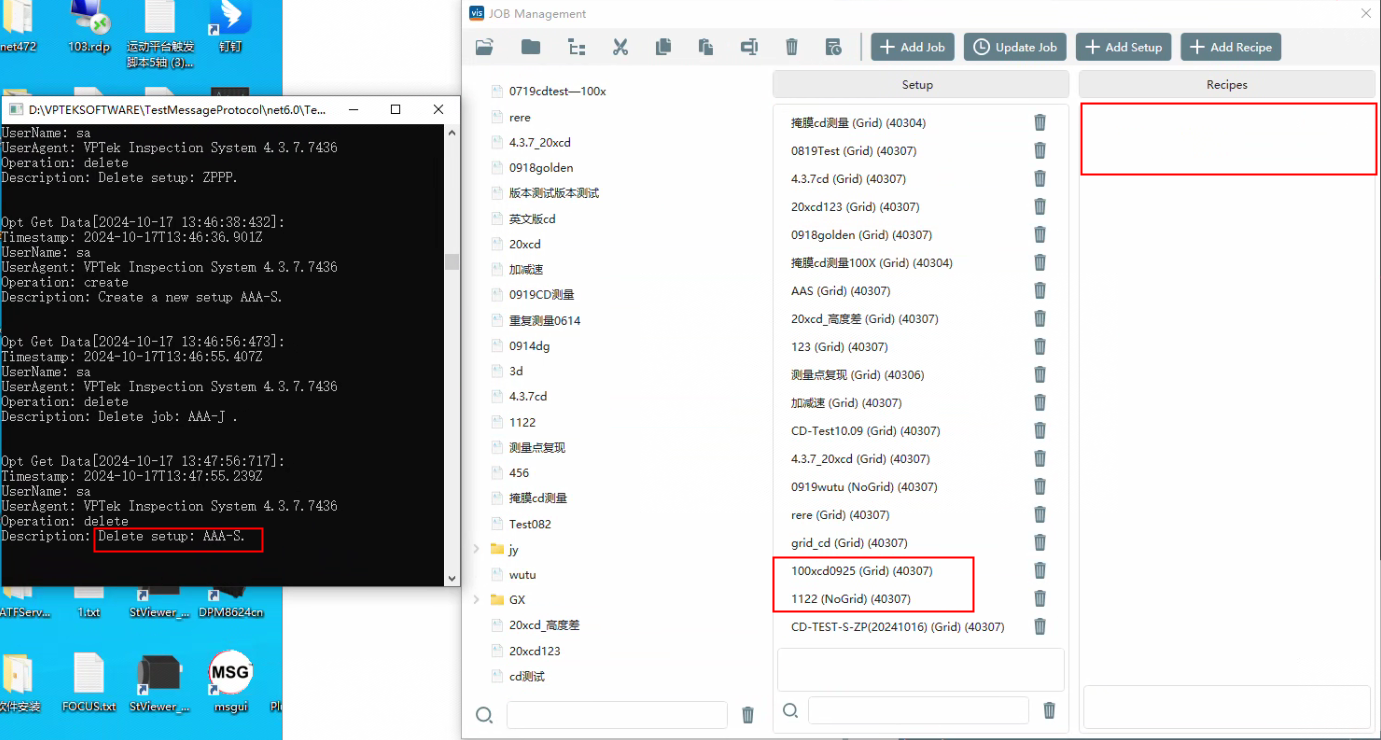
Task: Click the paste clipboard icon
Action: point(706,47)
